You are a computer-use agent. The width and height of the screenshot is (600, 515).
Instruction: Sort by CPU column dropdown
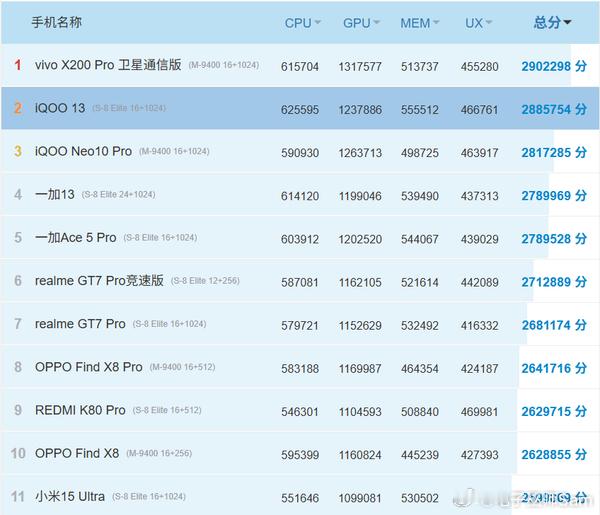pyautogui.click(x=302, y=23)
